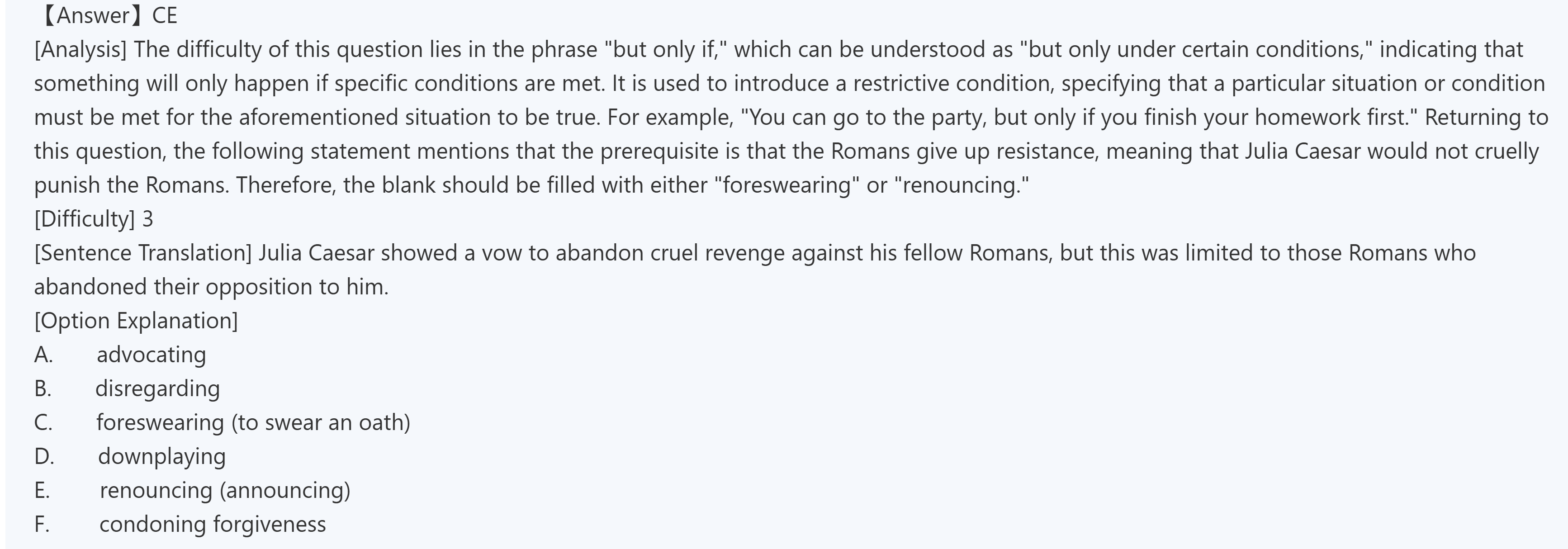Select option C "foreswearing (to swear an oath)"
This screenshot has width=1568, height=549.
coord(253,422)
